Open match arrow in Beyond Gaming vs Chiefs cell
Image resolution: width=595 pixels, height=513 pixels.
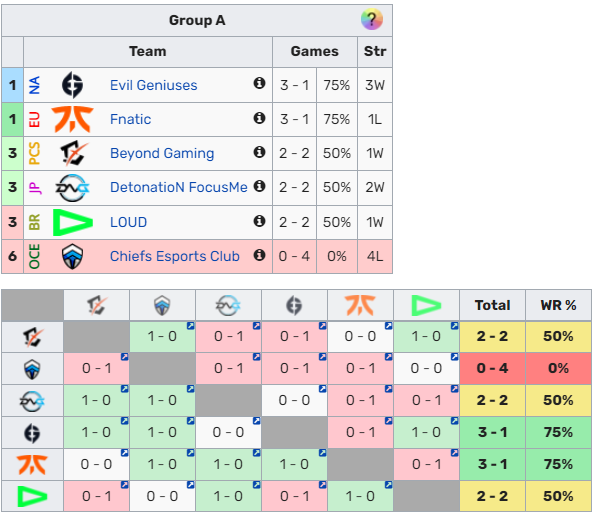click(190, 326)
